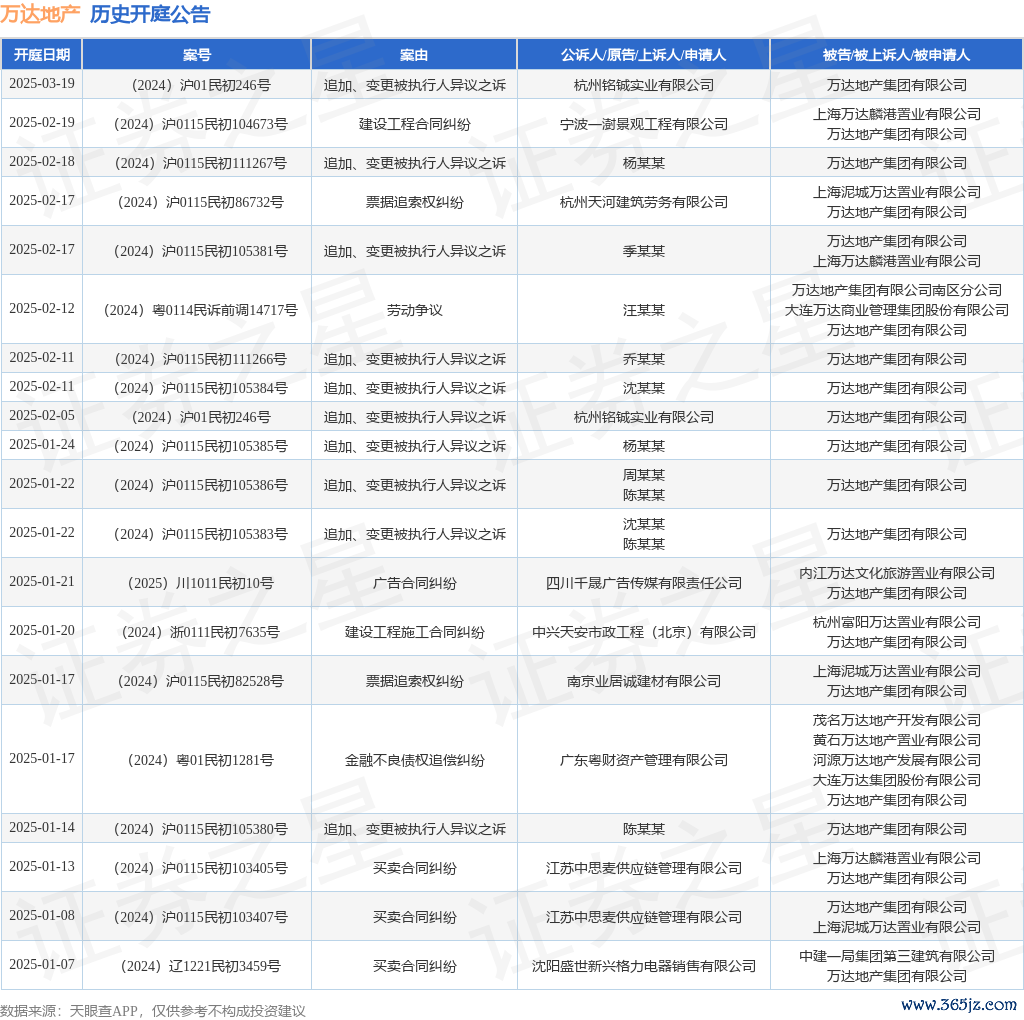
Task: Click the 广告合同纠纷 cause cell
Action: pyautogui.click(x=414, y=583)
